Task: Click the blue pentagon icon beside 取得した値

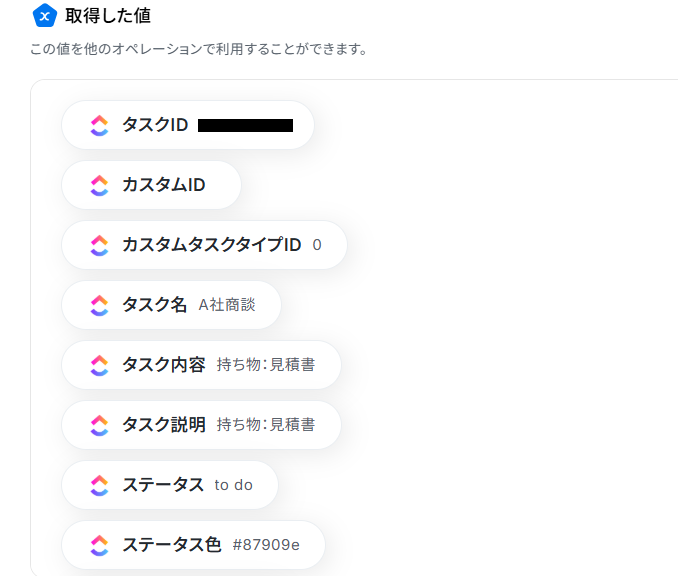Action: [44, 16]
